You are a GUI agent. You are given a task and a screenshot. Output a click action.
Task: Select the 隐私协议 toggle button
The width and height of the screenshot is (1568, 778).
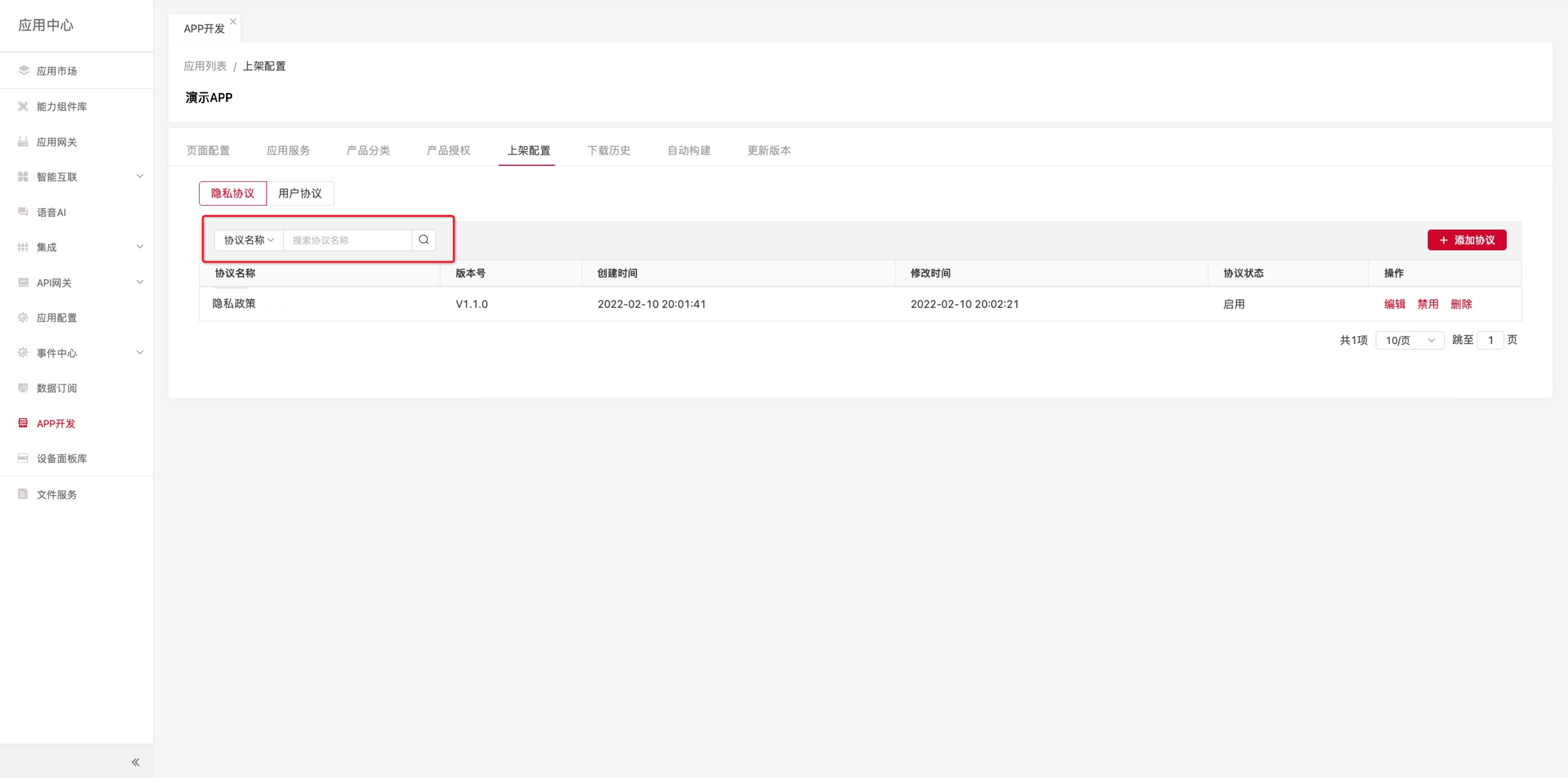click(x=232, y=193)
